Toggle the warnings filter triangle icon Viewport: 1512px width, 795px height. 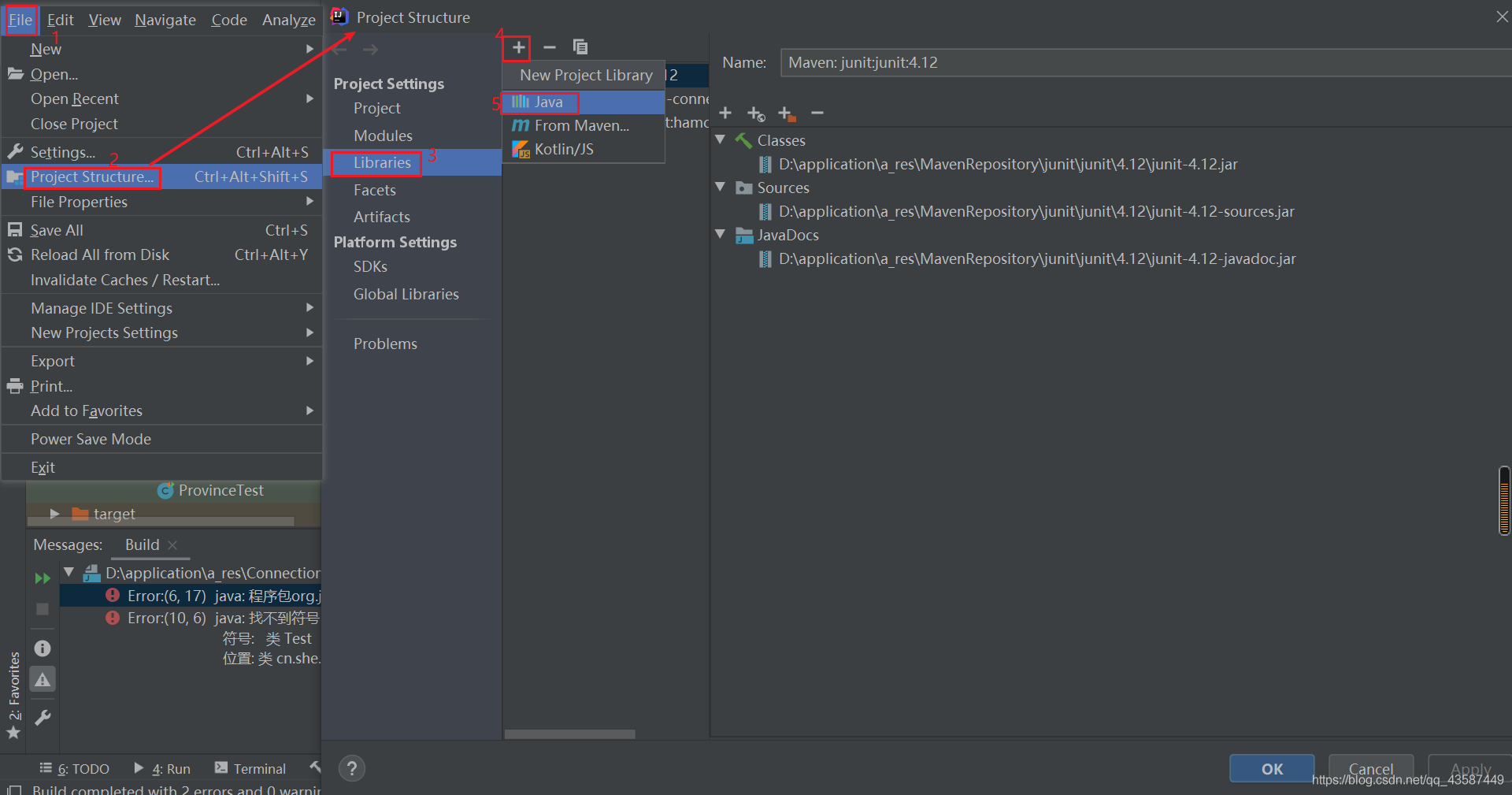pyautogui.click(x=43, y=680)
